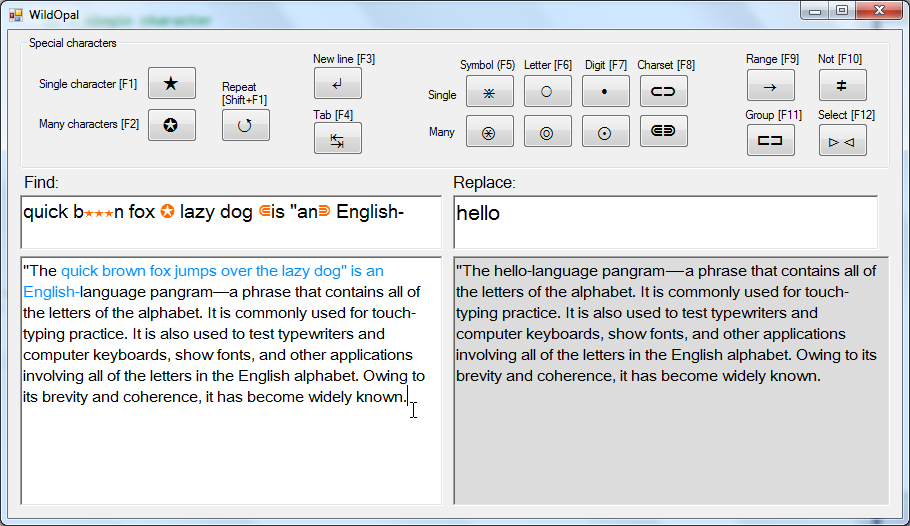Click the Single character star button

click(171, 84)
